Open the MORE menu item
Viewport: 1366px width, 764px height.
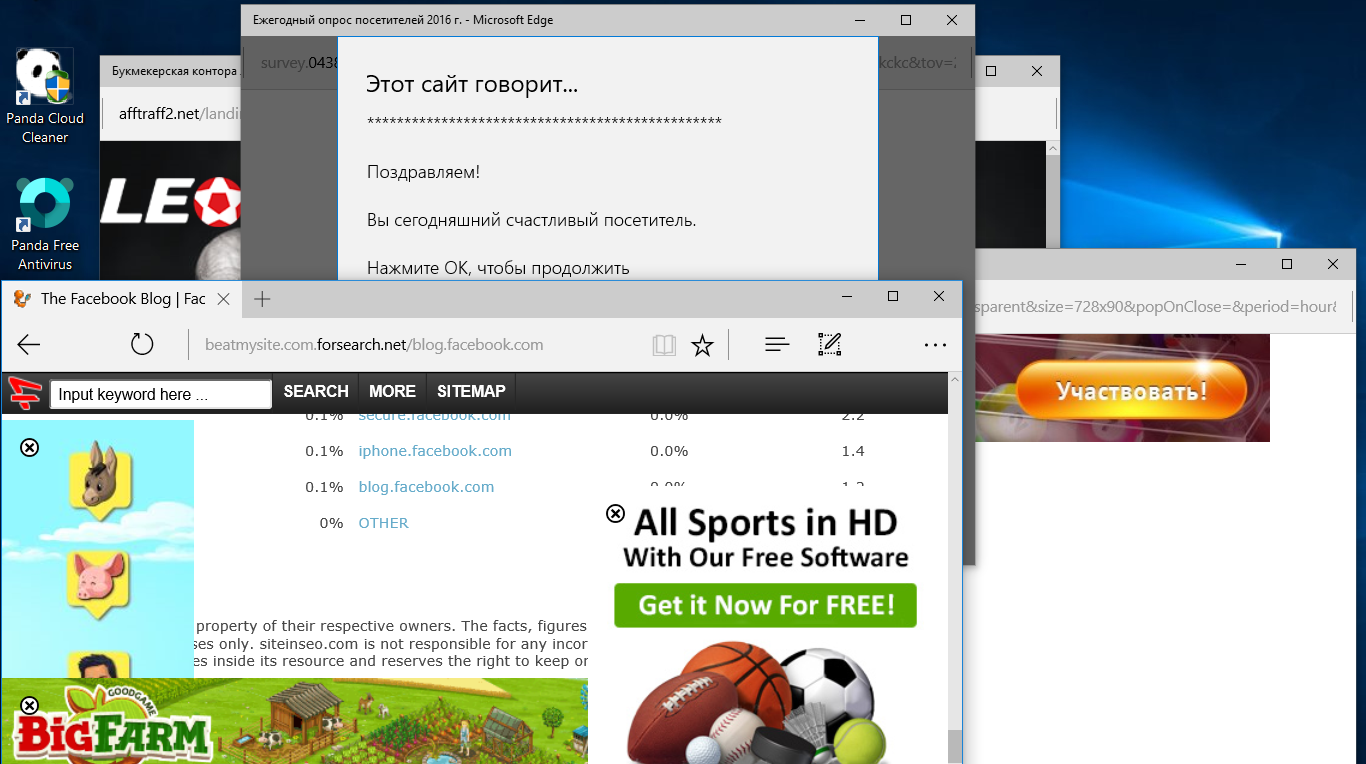tap(392, 391)
